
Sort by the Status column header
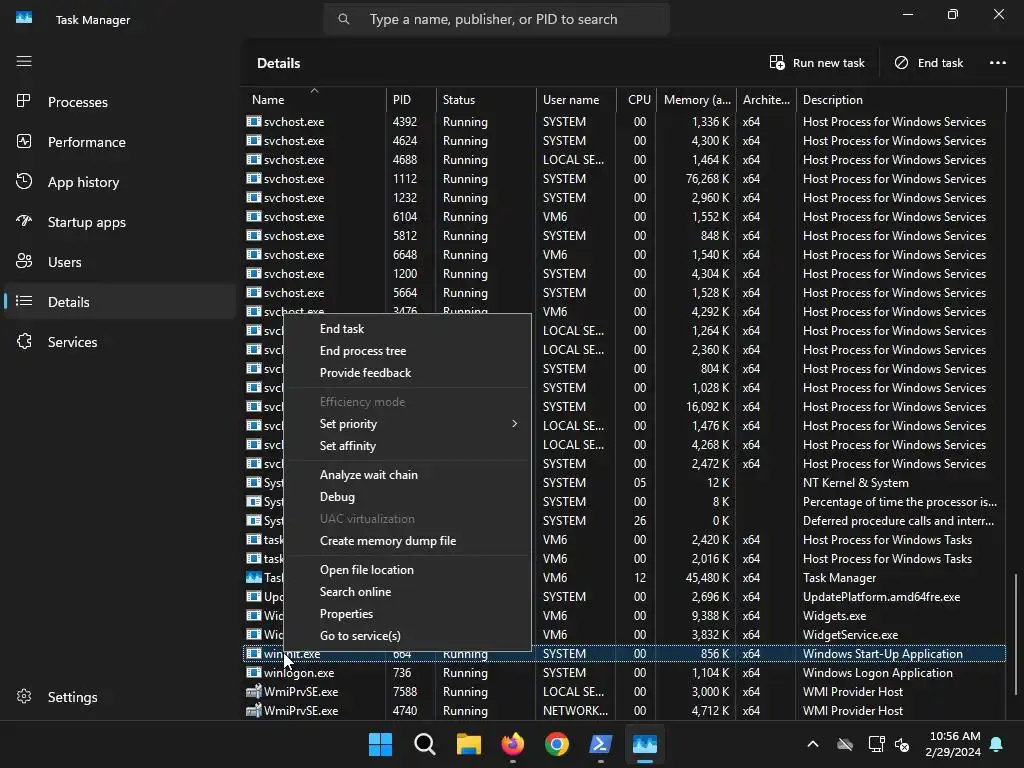(486, 100)
